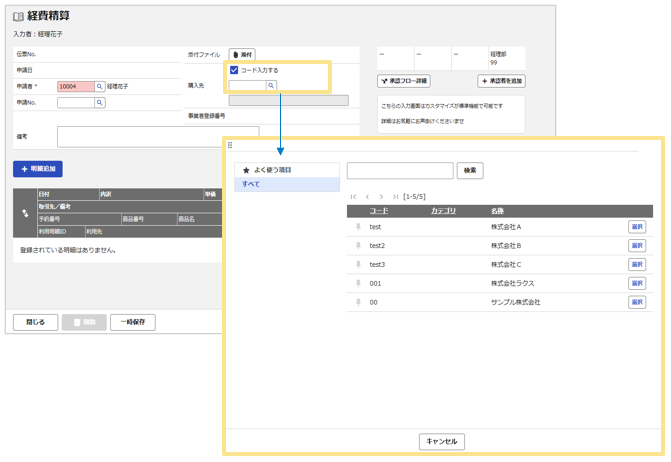Click the page range text [1-5/5]
The height and width of the screenshot is (462, 671).
[x=414, y=197]
